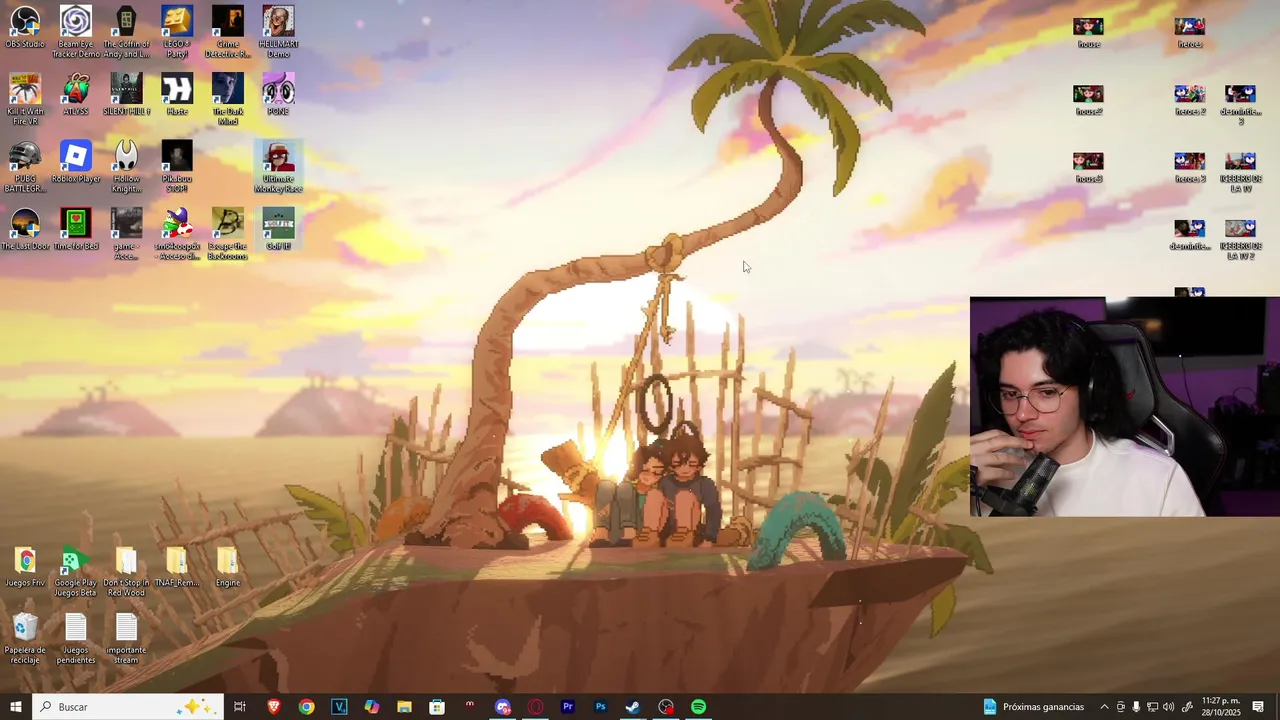The image size is (1280, 720).
Task: Open Opera browser from taskbar
Action: click(535, 707)
